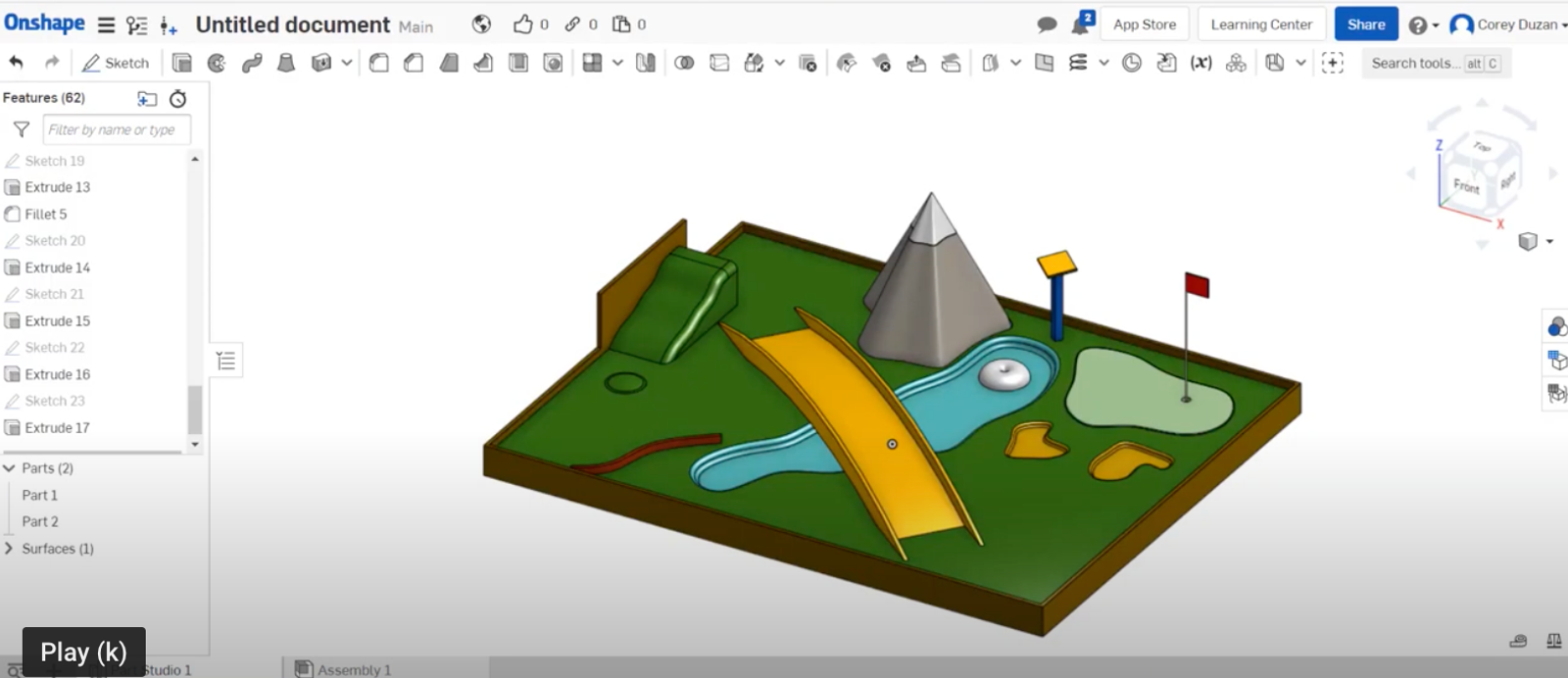Click the Filter by name or type field
The width and height of the screenshot is (1568, 678).
[x=116, y=129]
